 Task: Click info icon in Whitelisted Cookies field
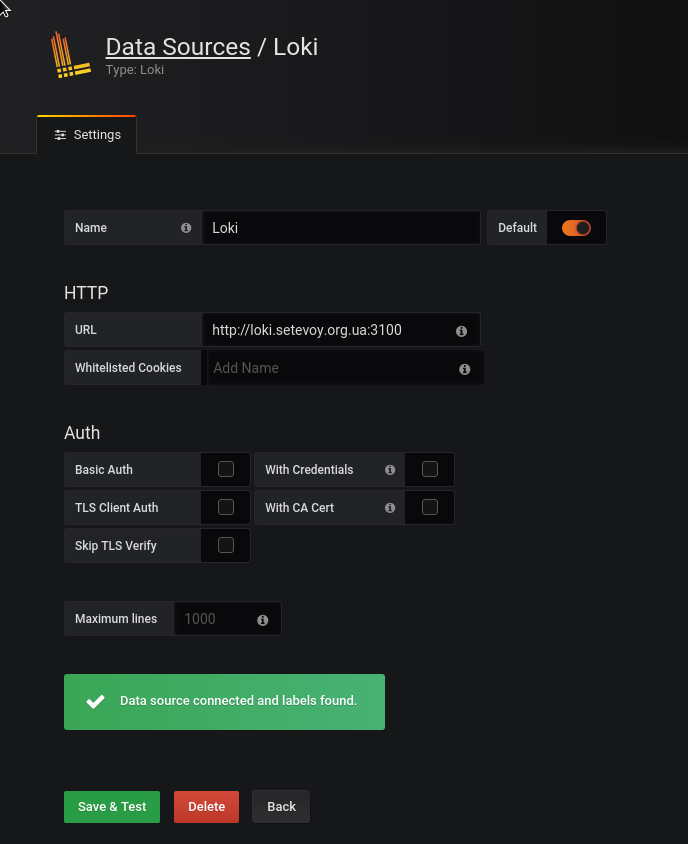465,369
